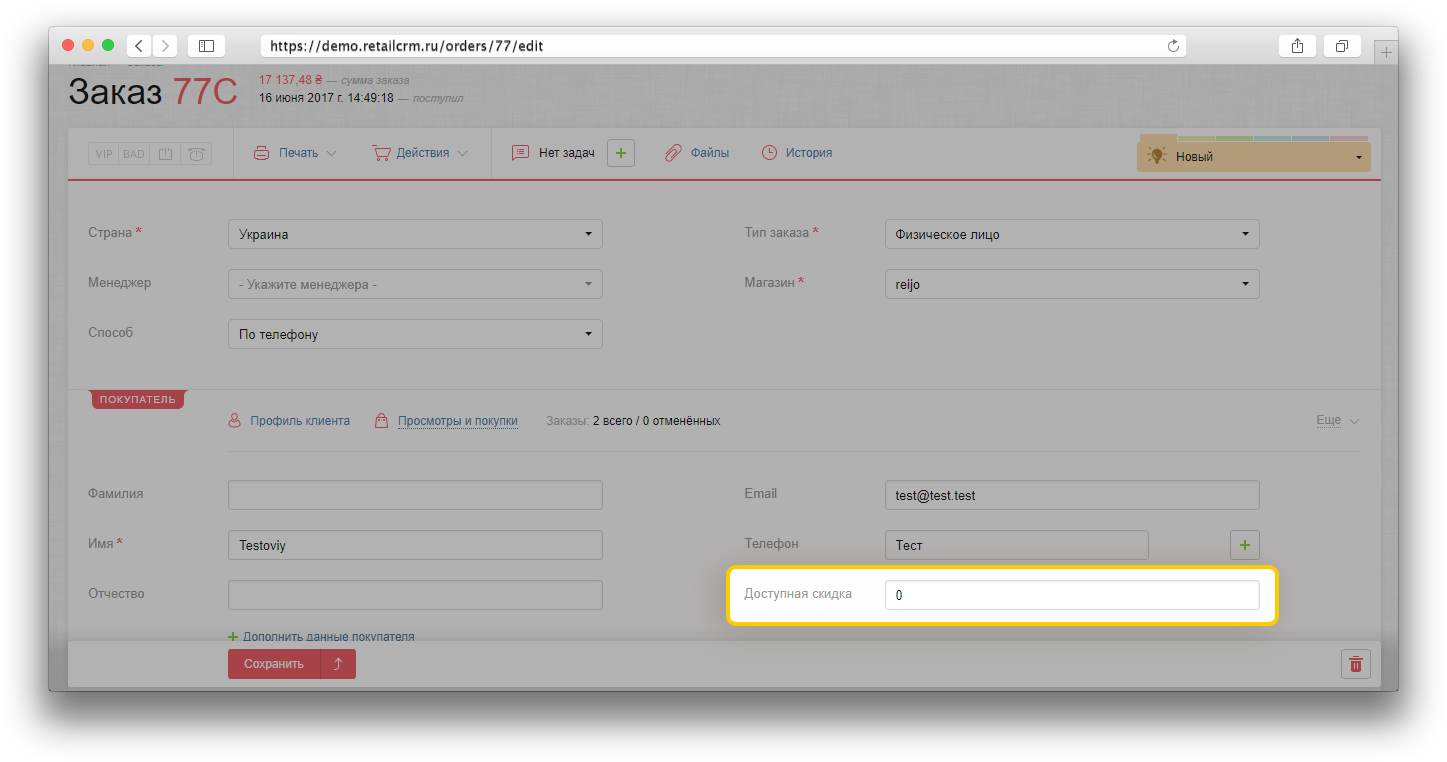This screenshot has width=1447, height=762.
Task: Delete order with trash icon
Action: [1356, 664]
